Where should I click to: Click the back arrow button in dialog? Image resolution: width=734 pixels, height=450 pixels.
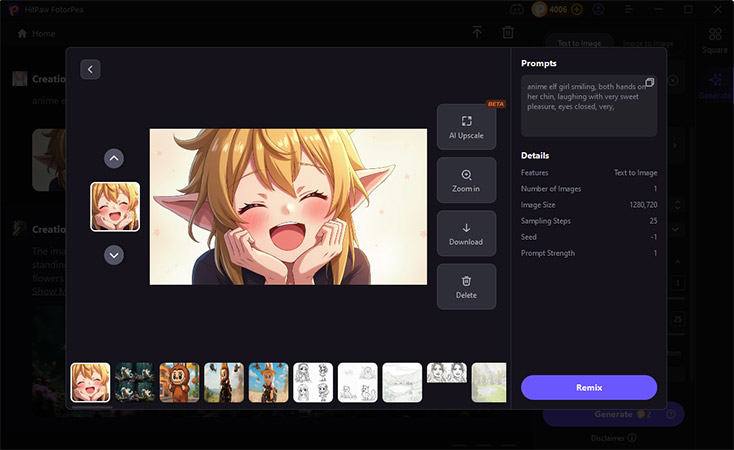click(x=90, y=69)
